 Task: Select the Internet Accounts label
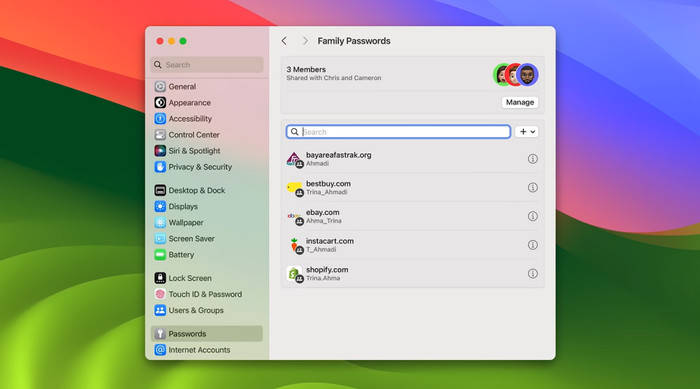[199, 350]
